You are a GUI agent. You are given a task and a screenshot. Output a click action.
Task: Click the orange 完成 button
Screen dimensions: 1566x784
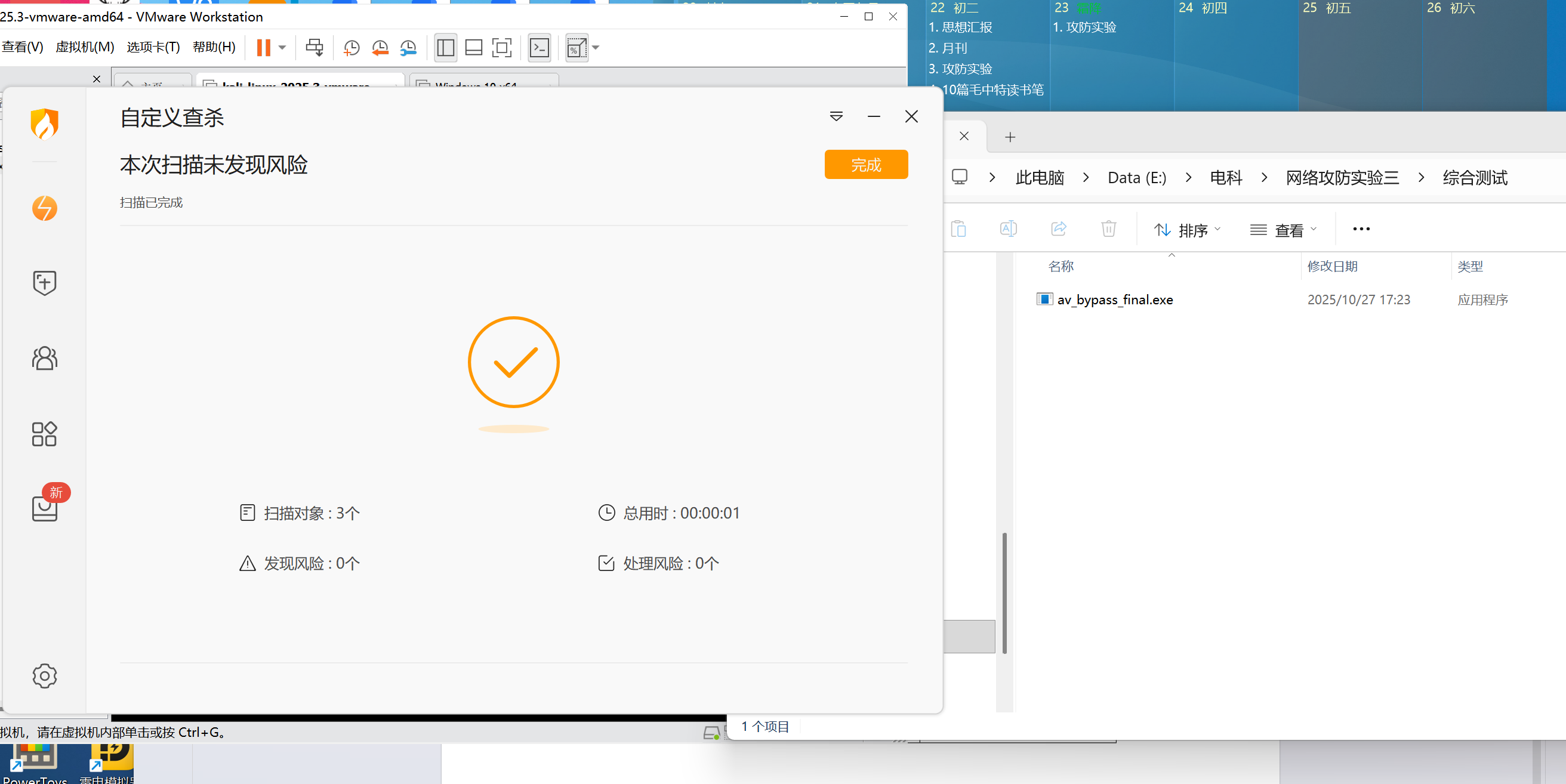tap(866, 165)
